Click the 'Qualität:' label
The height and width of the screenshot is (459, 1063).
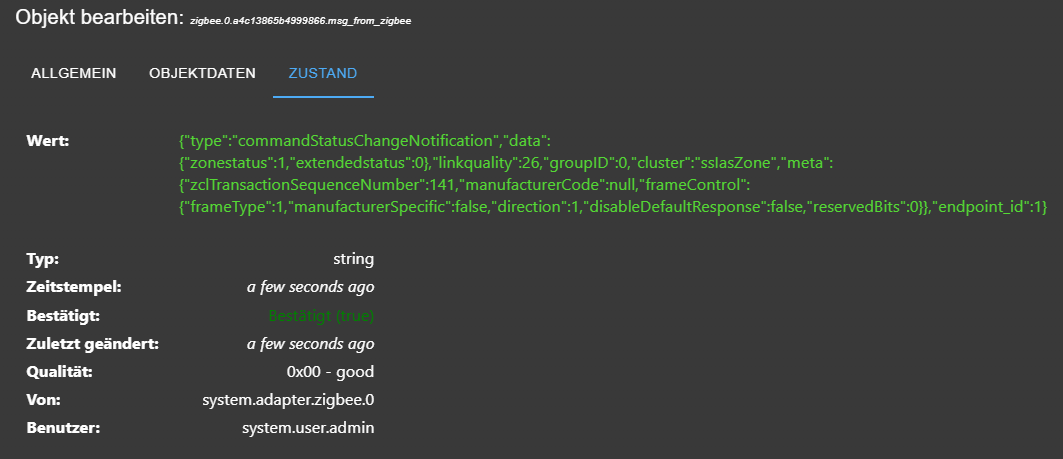click(x=59, y=372)
